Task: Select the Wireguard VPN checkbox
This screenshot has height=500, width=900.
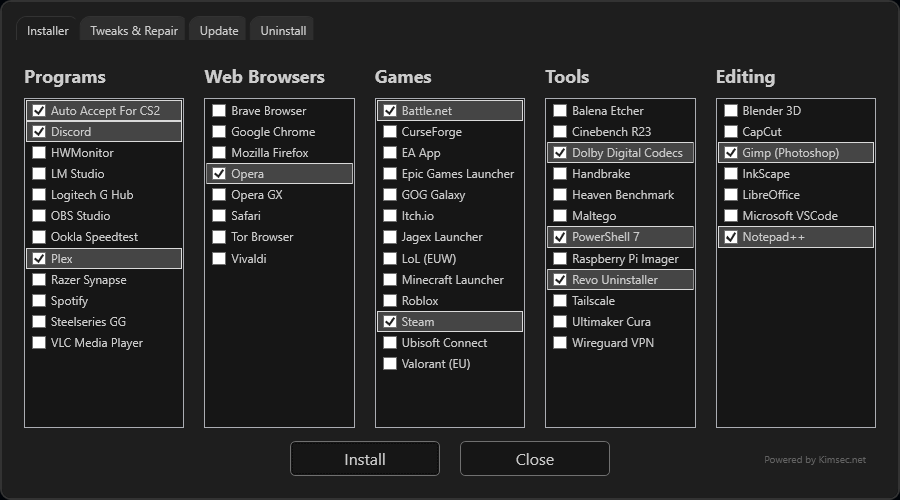Action: [x=560, y=343]
